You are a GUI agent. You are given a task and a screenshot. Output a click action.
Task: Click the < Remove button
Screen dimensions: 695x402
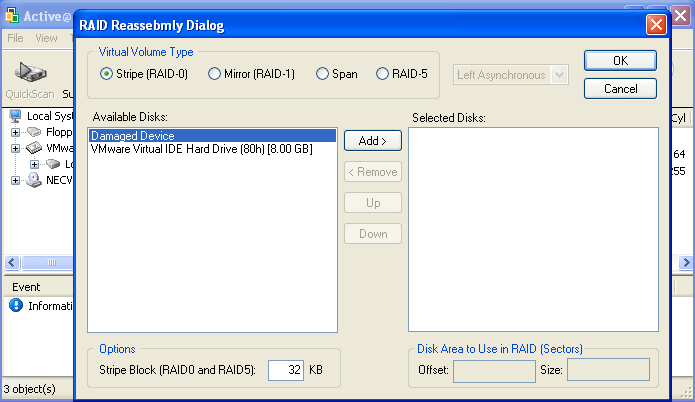[373, 172]
